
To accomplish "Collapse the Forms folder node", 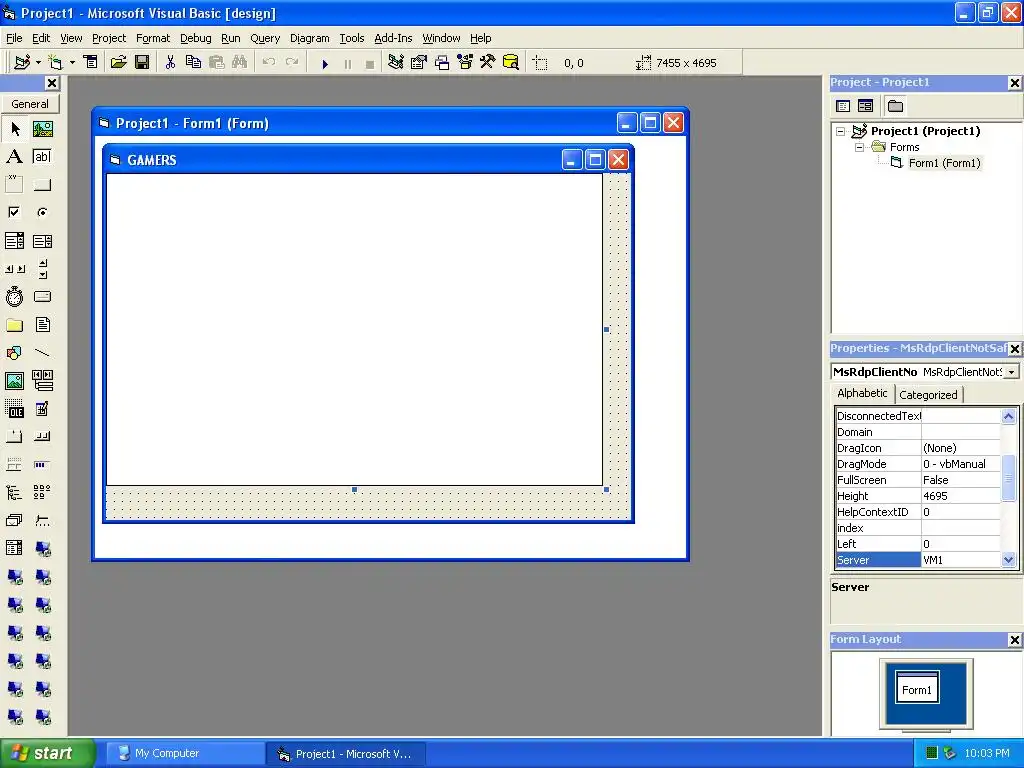I will pyautogui.click(x=859, y=148).
